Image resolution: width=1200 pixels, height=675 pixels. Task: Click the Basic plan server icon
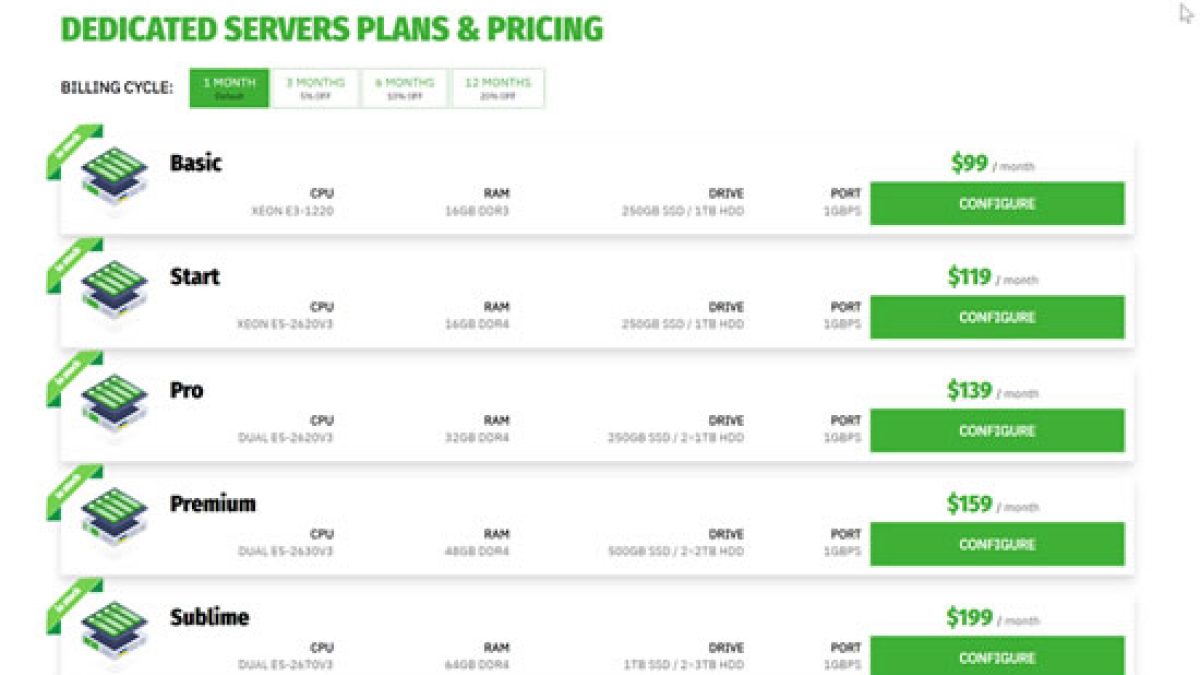[x=113, y=180]
